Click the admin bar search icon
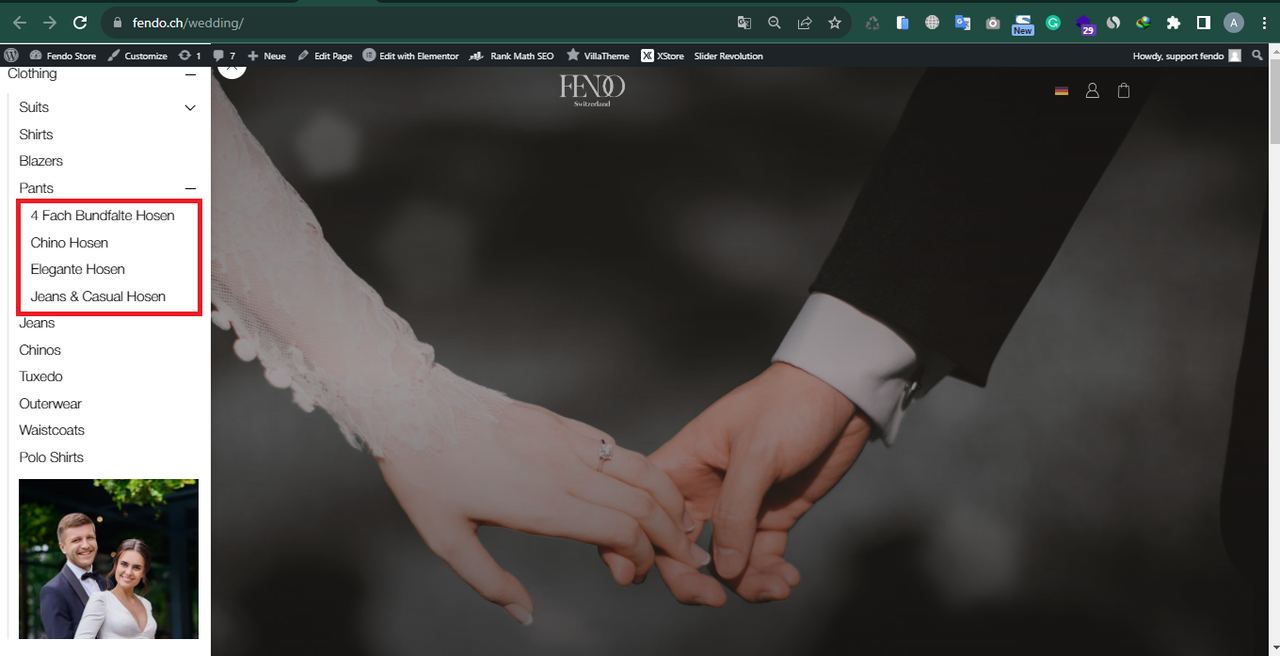This screenshot has width=1280, height=656. point(1257,56)
